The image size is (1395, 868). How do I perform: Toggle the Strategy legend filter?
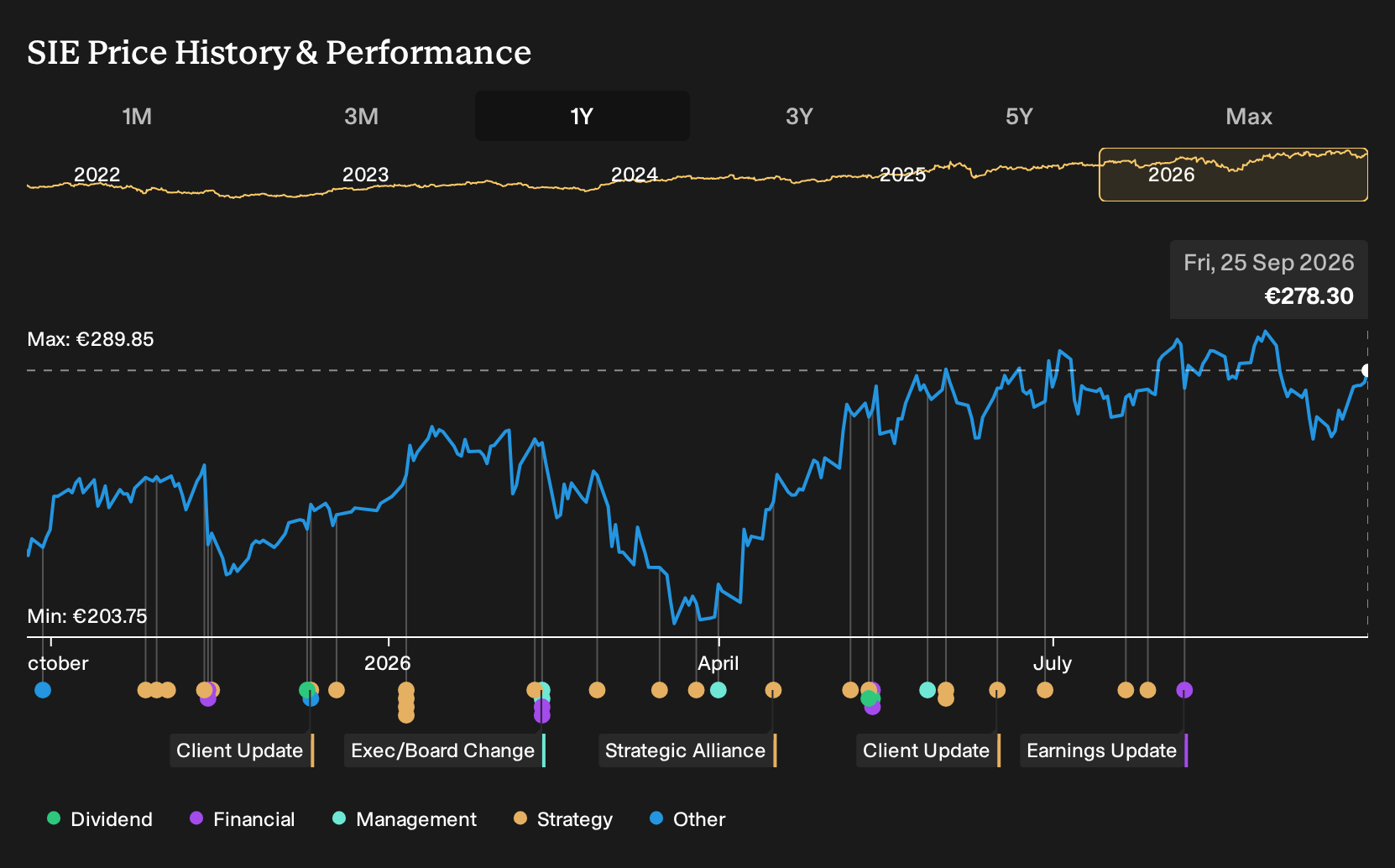[x=563, y=818]
